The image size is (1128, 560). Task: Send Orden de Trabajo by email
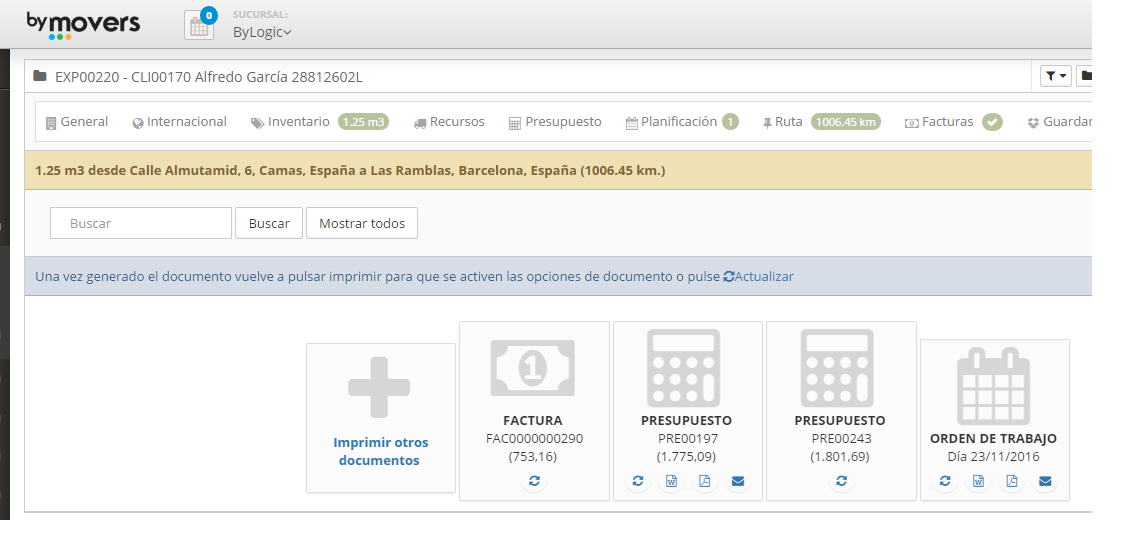click(x=1045, y=481)
